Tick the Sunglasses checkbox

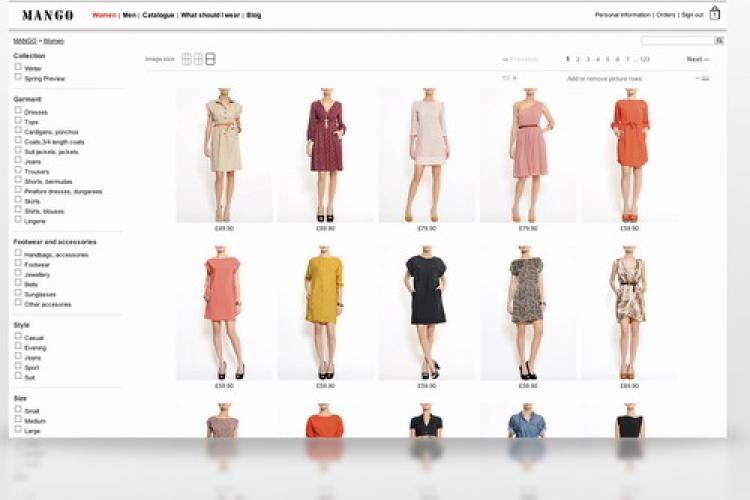18,293
